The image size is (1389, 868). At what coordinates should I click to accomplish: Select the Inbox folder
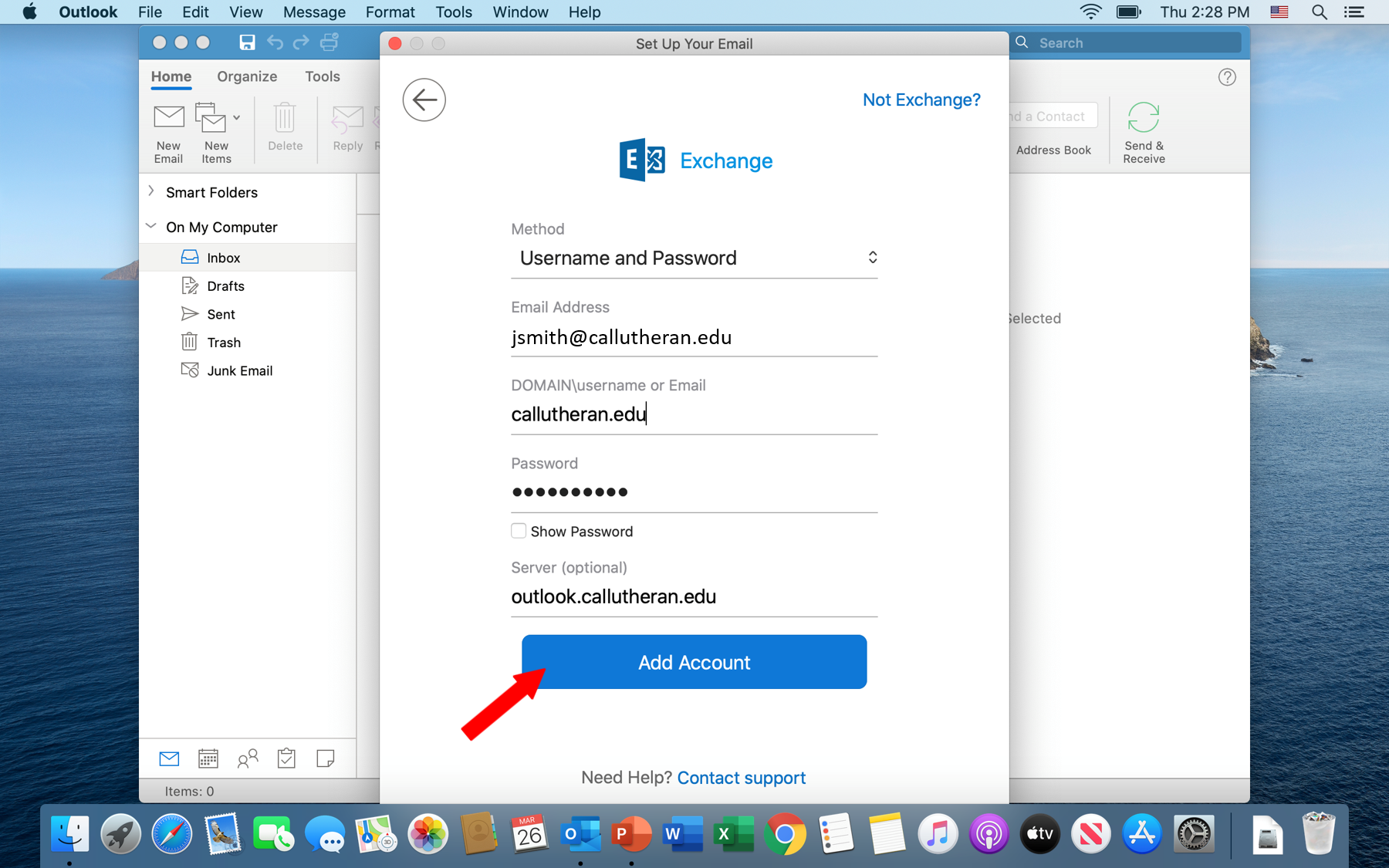[x=247, y=258]
